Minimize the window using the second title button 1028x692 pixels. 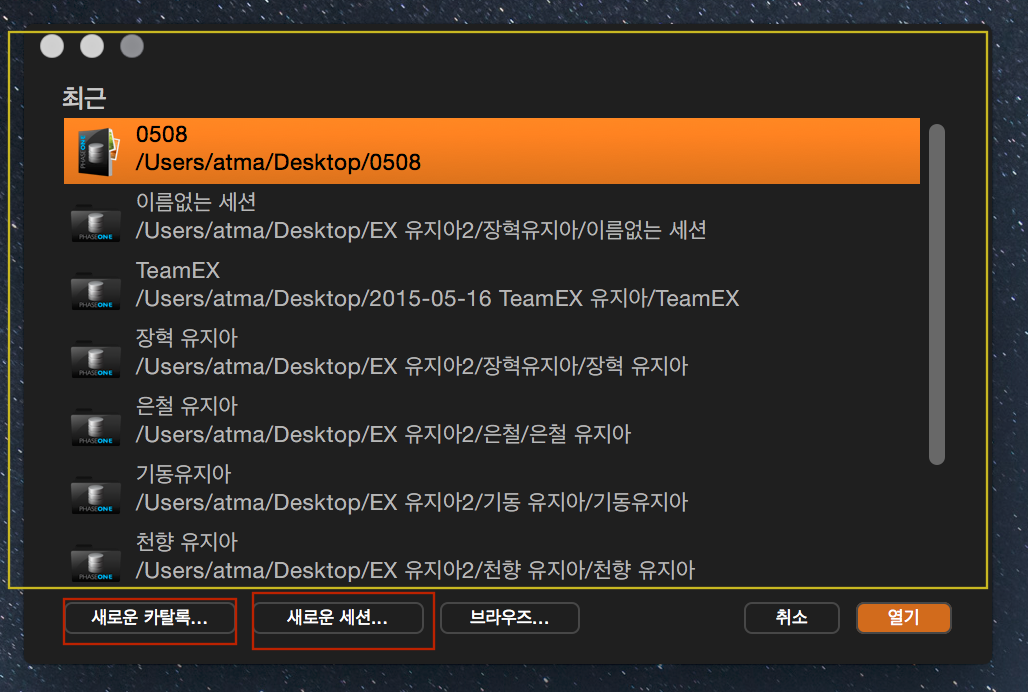(92, 46)
